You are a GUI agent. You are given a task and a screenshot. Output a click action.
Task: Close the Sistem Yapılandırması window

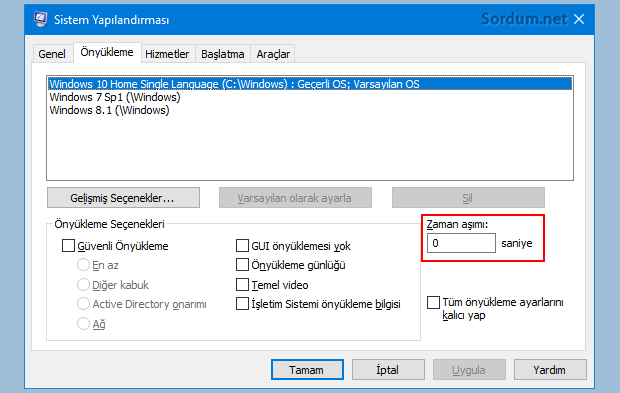[579, 19]
